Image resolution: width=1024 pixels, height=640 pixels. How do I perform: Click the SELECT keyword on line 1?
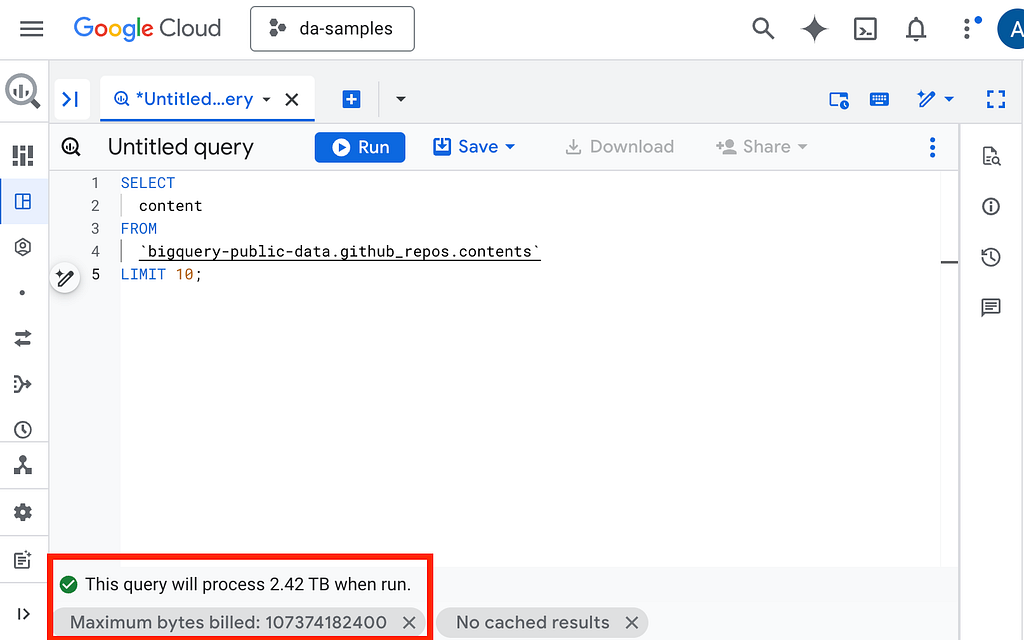coord(148,183)
